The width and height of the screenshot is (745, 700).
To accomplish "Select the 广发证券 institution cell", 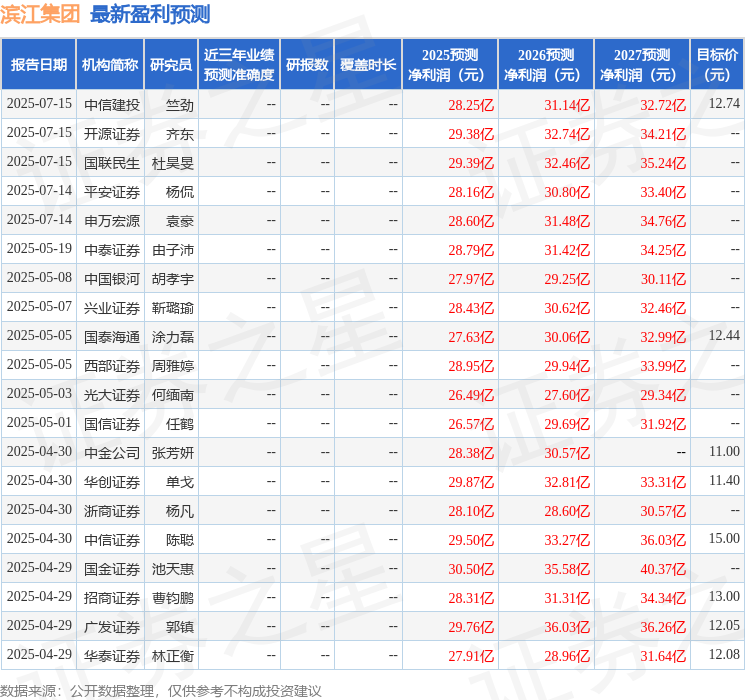I will 112,627.
